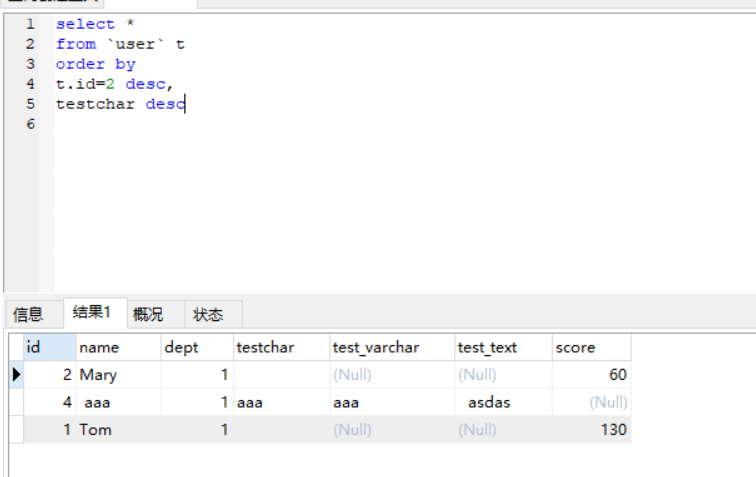This screenshot has width=756, height=477.
Task: Click dept value in Tom's row
Action: [197, 430]
